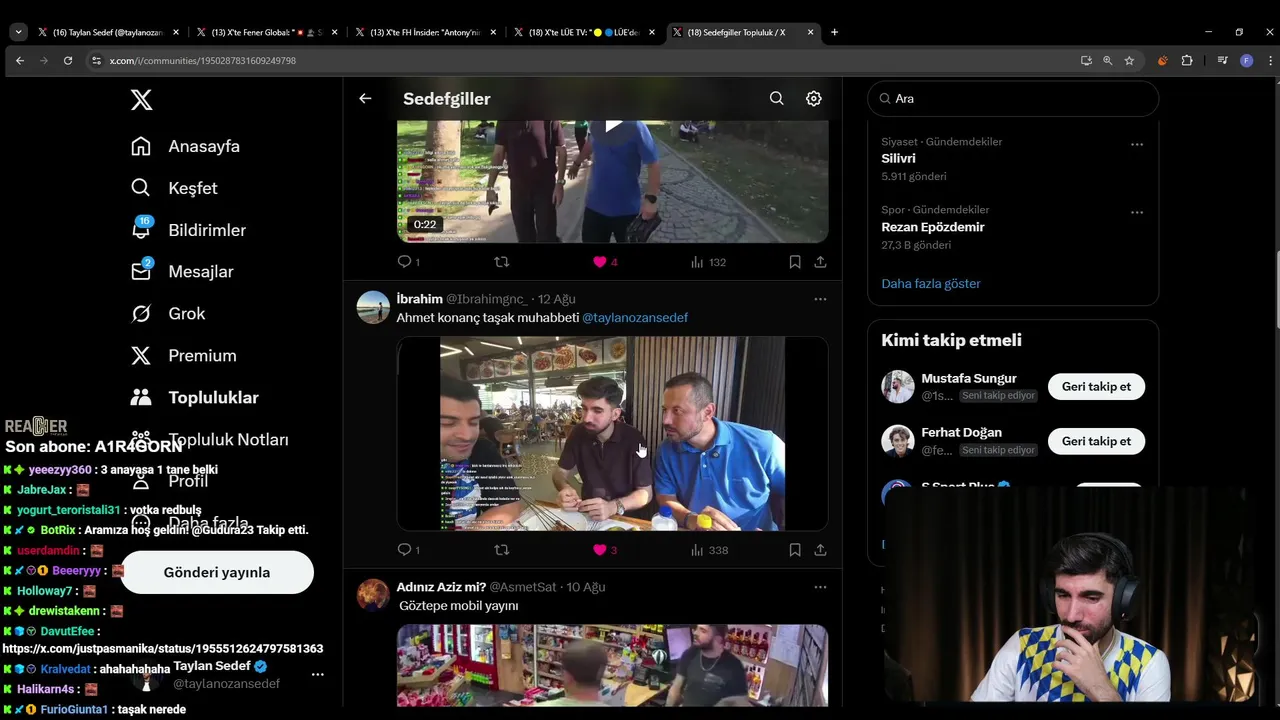Screen dimensions: 1280x720
Task: Search within Sedefgiller community
Action: [776, 98]
